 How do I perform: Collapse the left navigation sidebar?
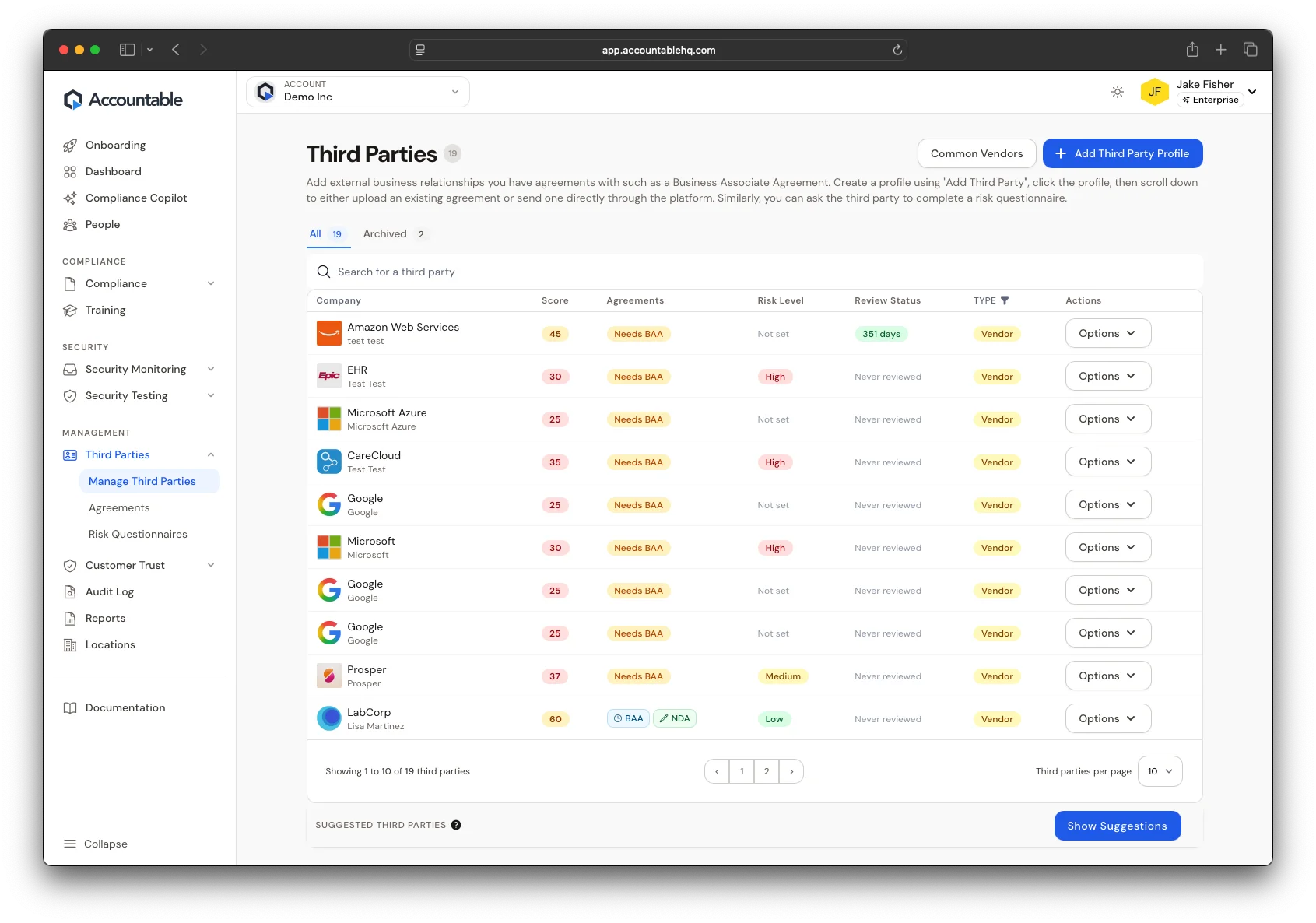coord(95,844)
